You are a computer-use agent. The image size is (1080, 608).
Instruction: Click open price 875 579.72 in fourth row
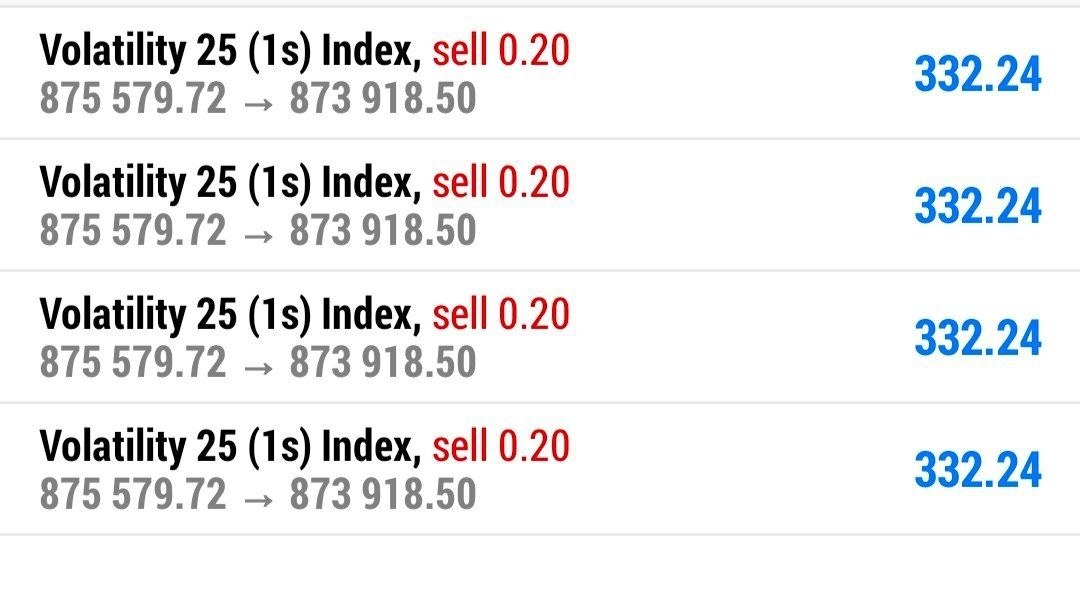coord(133,495)
